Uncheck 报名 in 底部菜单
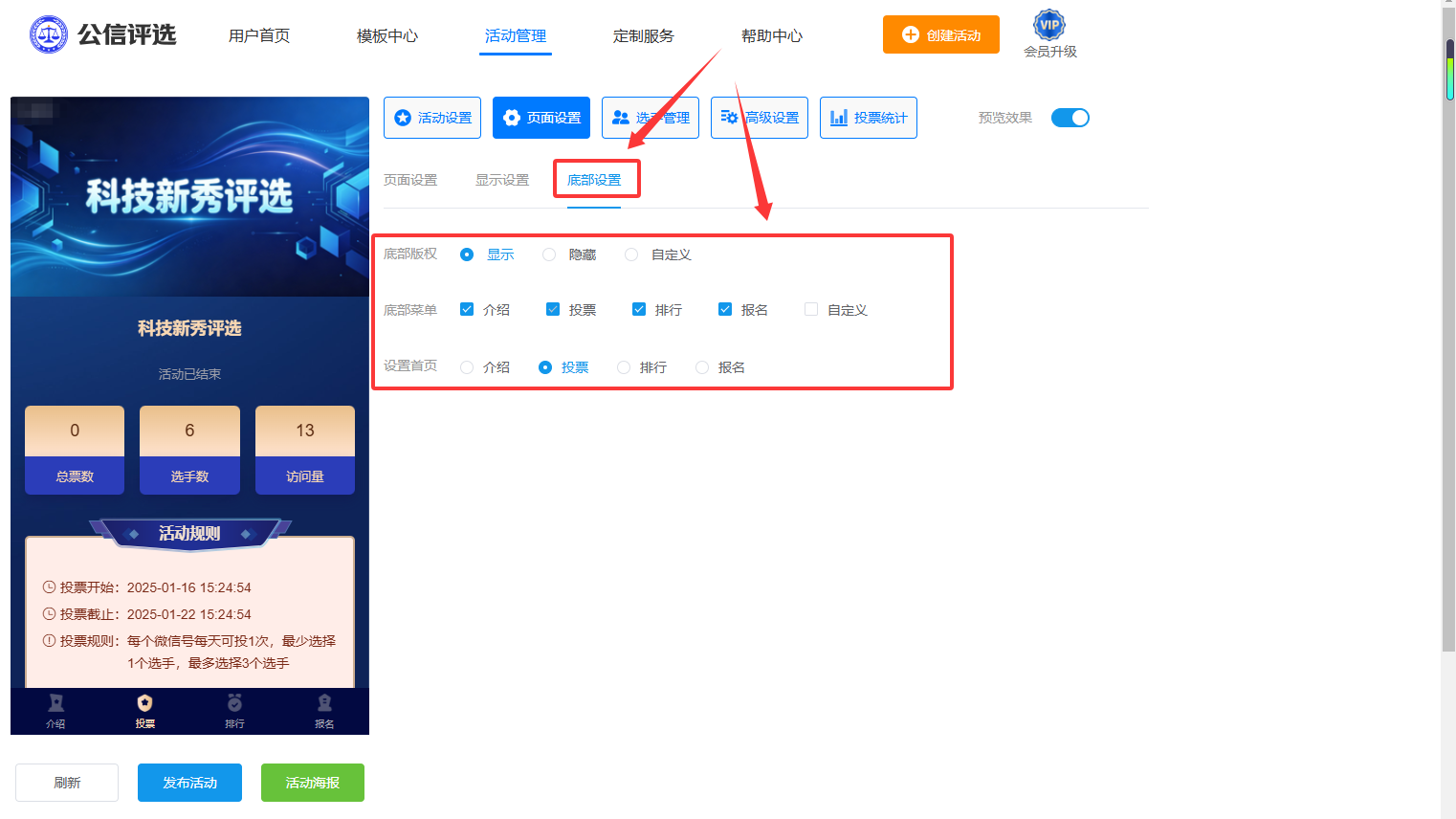The width and height of the screenshot is (1456, 819). [725, 309]
